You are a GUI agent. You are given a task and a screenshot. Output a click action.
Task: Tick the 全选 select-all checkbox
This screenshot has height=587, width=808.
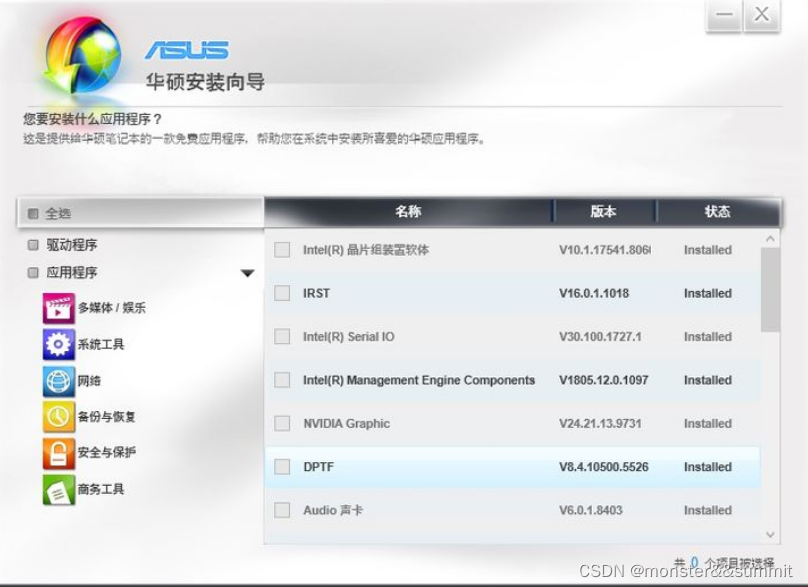click(x=33, y=213)
